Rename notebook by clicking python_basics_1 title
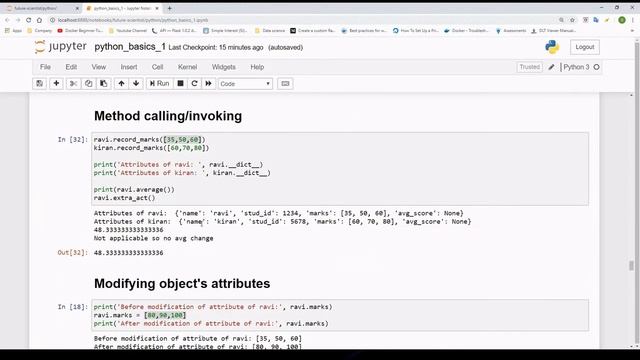 [130, 47]
